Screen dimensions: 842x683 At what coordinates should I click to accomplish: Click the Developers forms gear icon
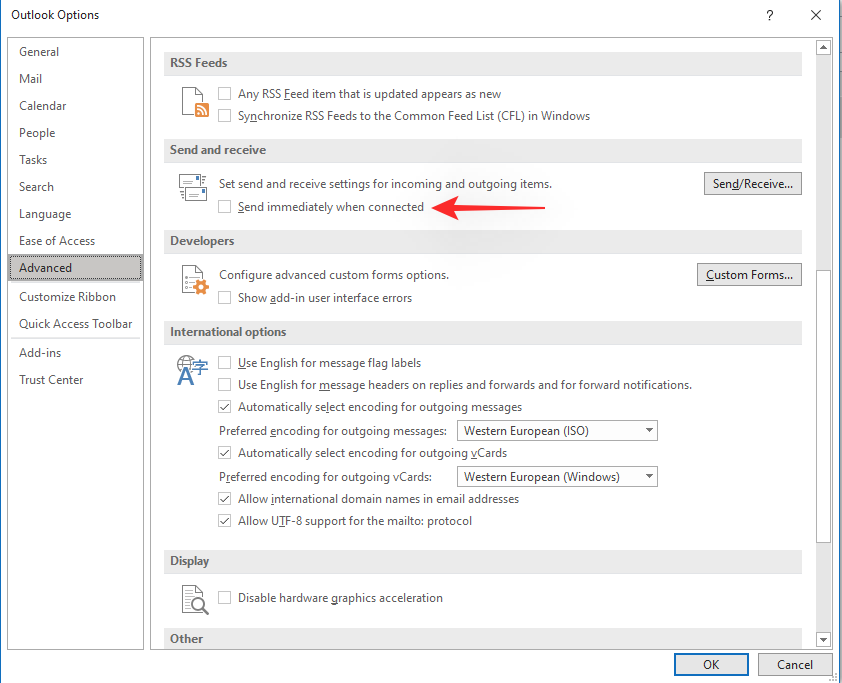194,280
